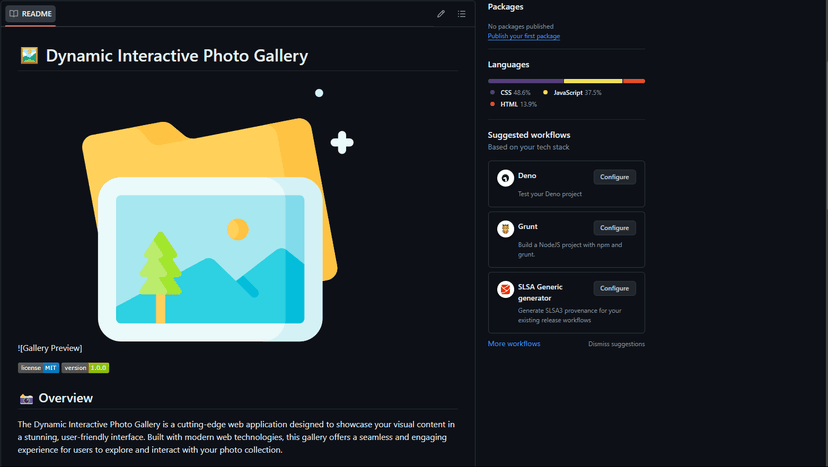Dismiss suggestions for workflows
Image resolution: width=828 pixels, height=467 pixels.
tap(616, 344)
